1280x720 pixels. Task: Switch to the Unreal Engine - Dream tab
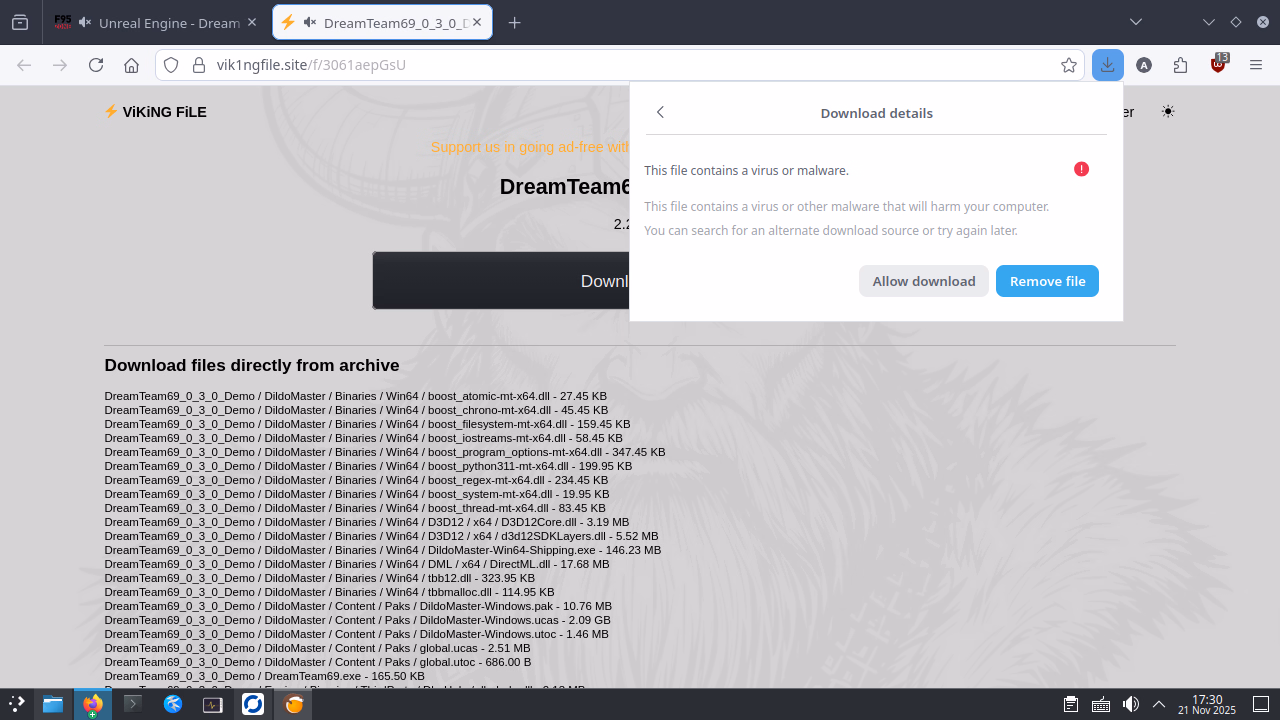(x=156, y=22)
